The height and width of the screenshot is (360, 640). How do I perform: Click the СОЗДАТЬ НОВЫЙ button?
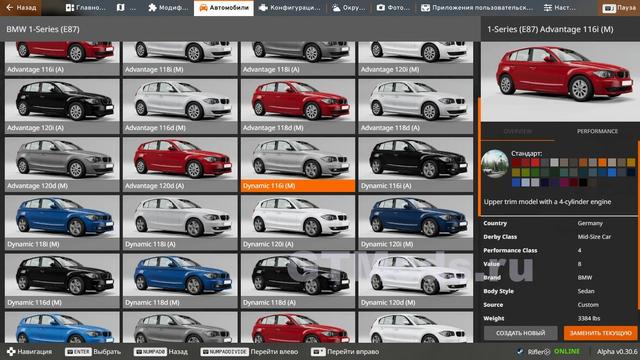(x=520, y=333)
